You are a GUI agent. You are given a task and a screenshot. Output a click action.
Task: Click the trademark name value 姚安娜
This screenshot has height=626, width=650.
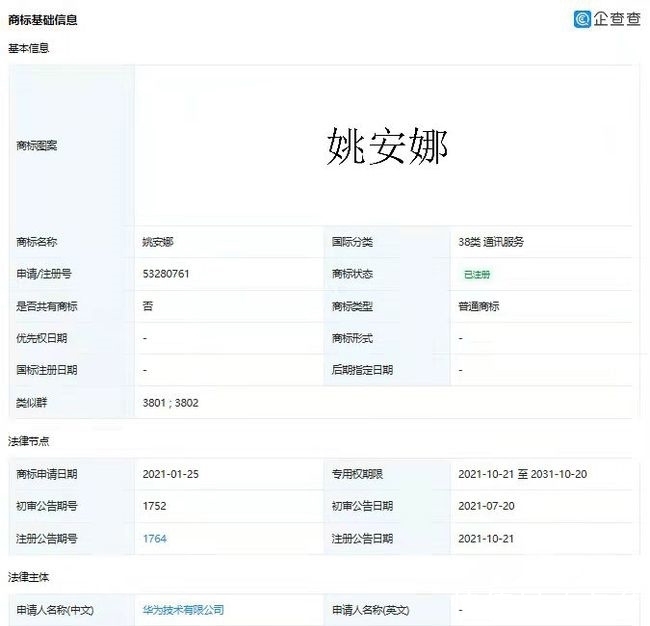158,242
